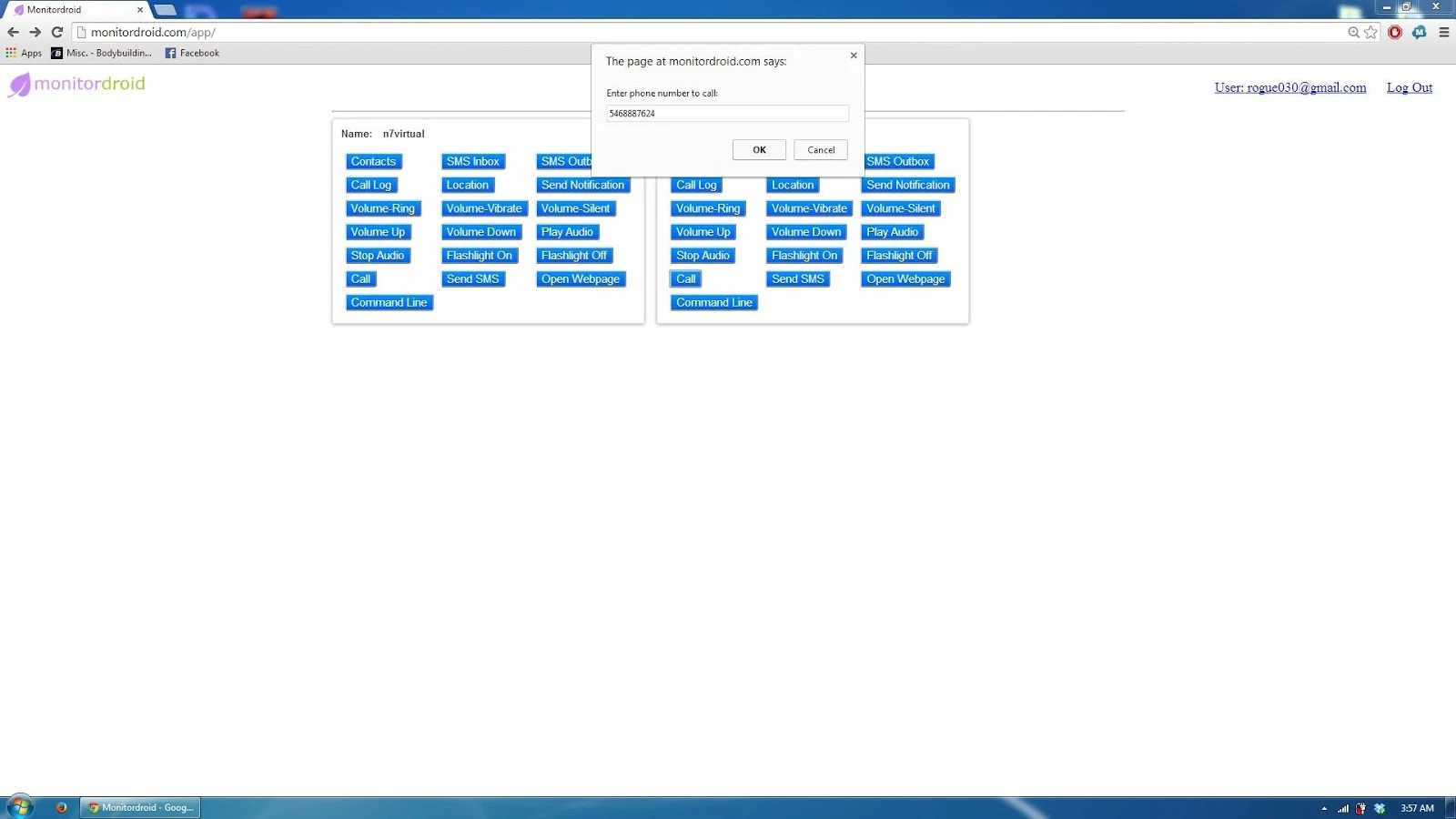Image resolution: width=1456 pixels, height=819 pixels.
Task: Click the browser forward arrow
Action: tap(35, 32)
